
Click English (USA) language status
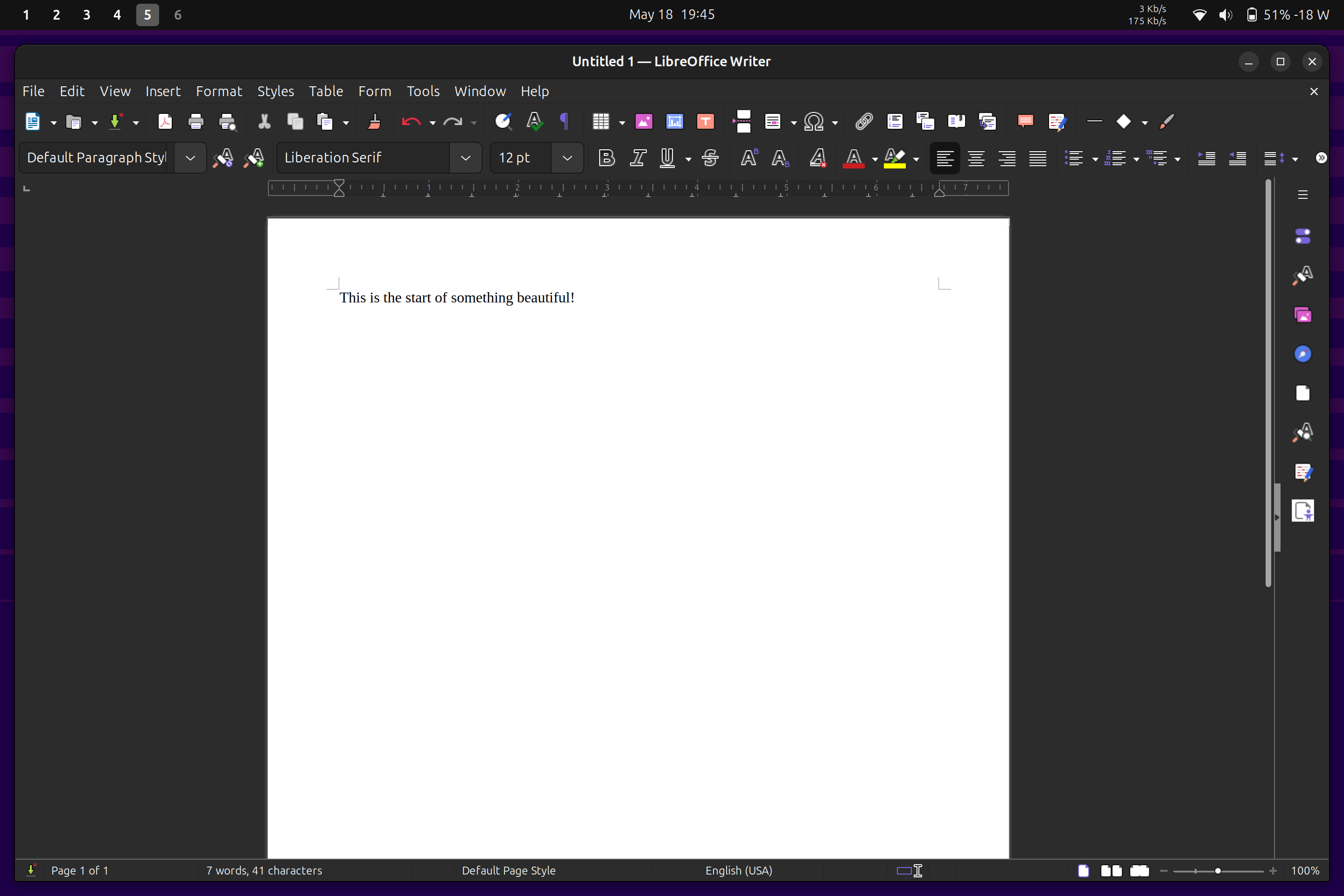point(738,870)
